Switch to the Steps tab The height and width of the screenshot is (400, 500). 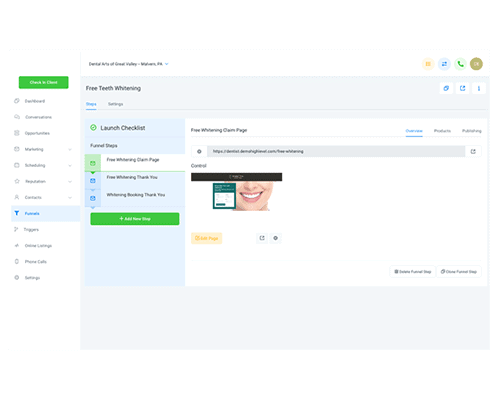pyautogui.click(x=91, y=104)
